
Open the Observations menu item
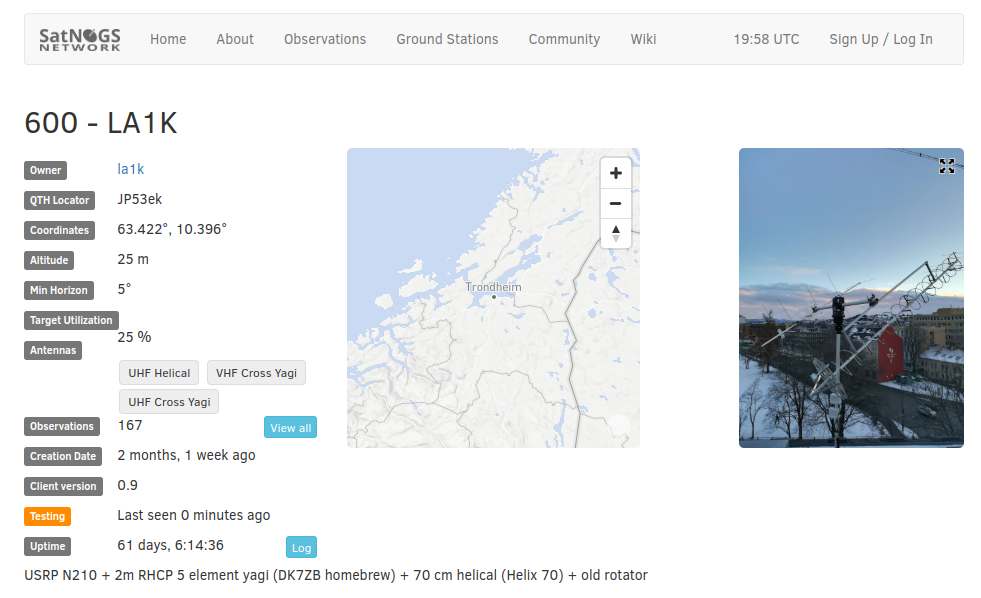(325, 39)
